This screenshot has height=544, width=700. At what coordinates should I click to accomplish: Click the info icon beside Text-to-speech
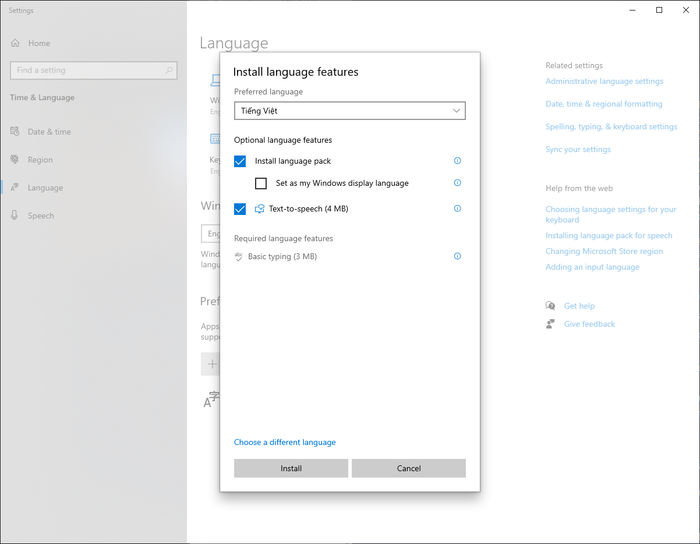click(457, 208)
